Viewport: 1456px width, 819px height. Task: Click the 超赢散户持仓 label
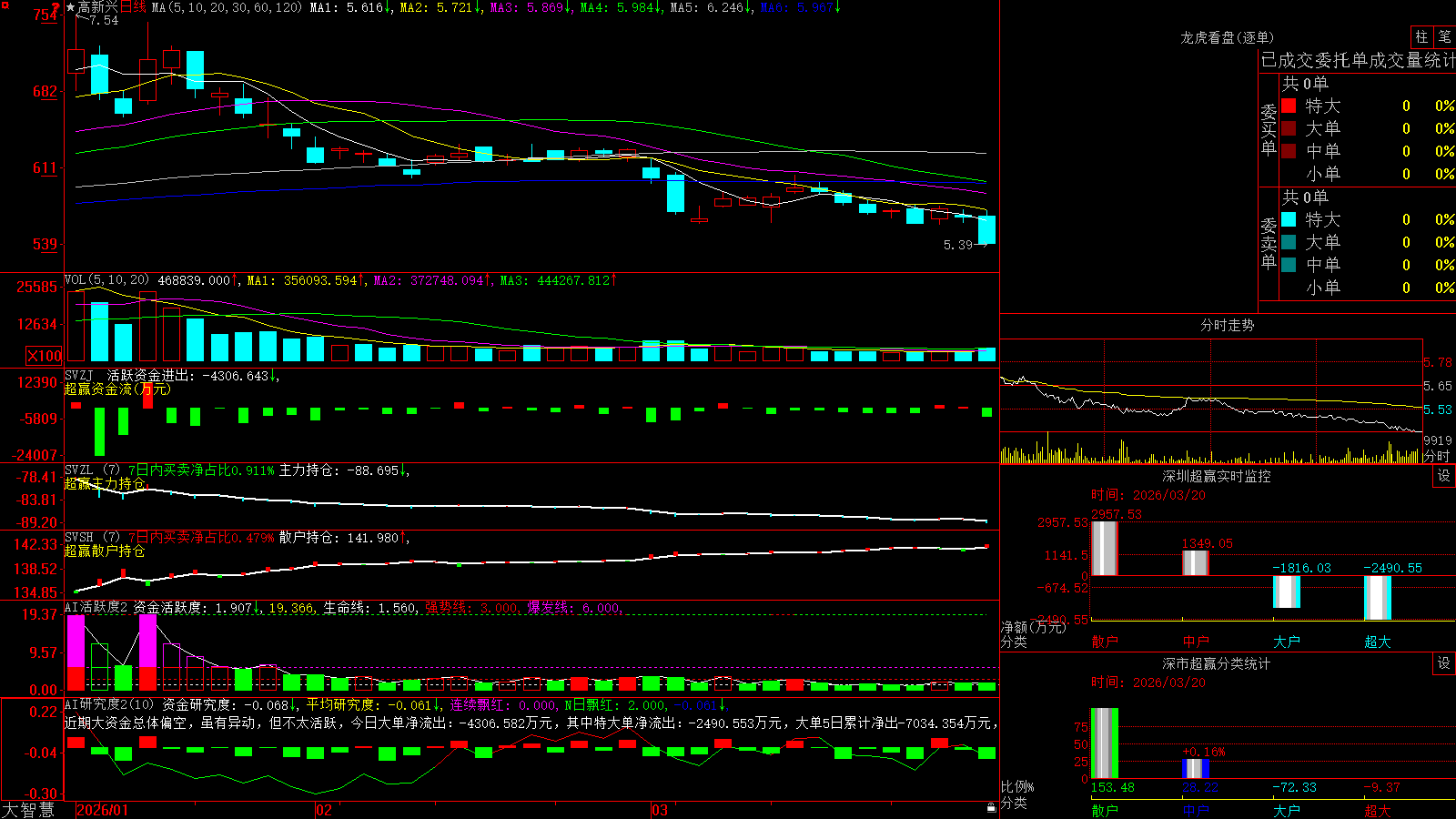(x=105, y=551)
